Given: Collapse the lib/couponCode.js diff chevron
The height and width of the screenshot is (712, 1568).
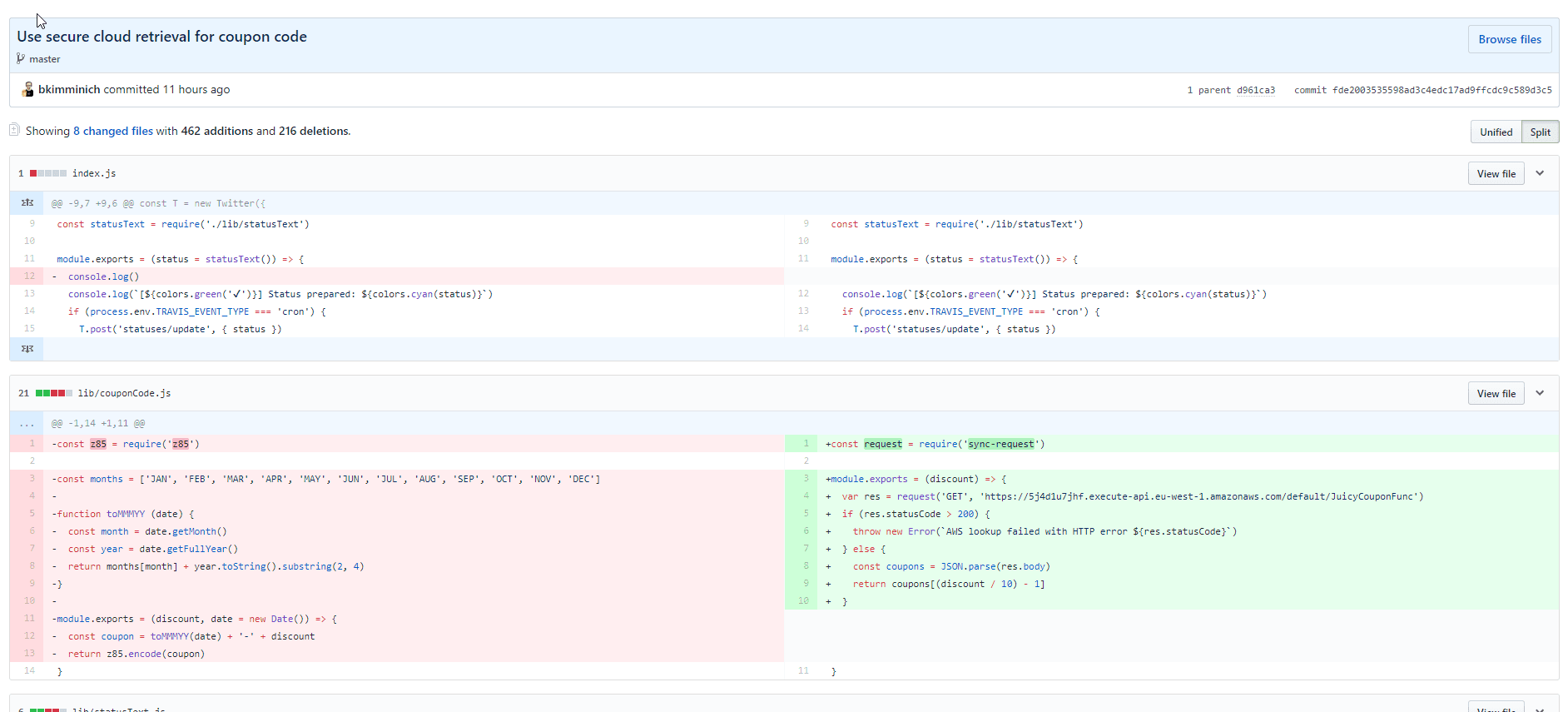Looking at the screenshot, I should coord(1540,393).
